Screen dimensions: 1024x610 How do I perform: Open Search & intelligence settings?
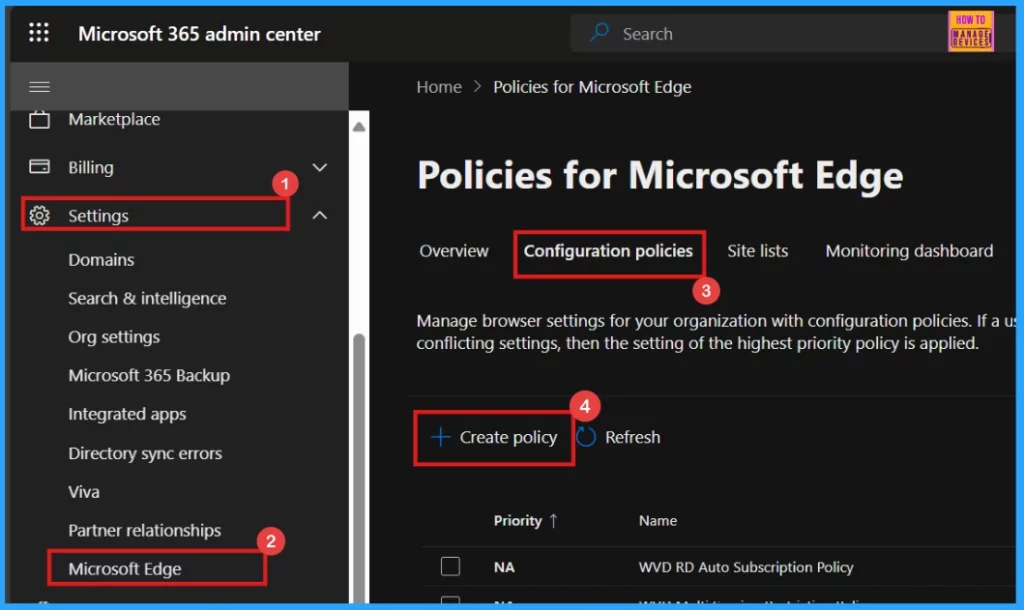pos(147,298)
